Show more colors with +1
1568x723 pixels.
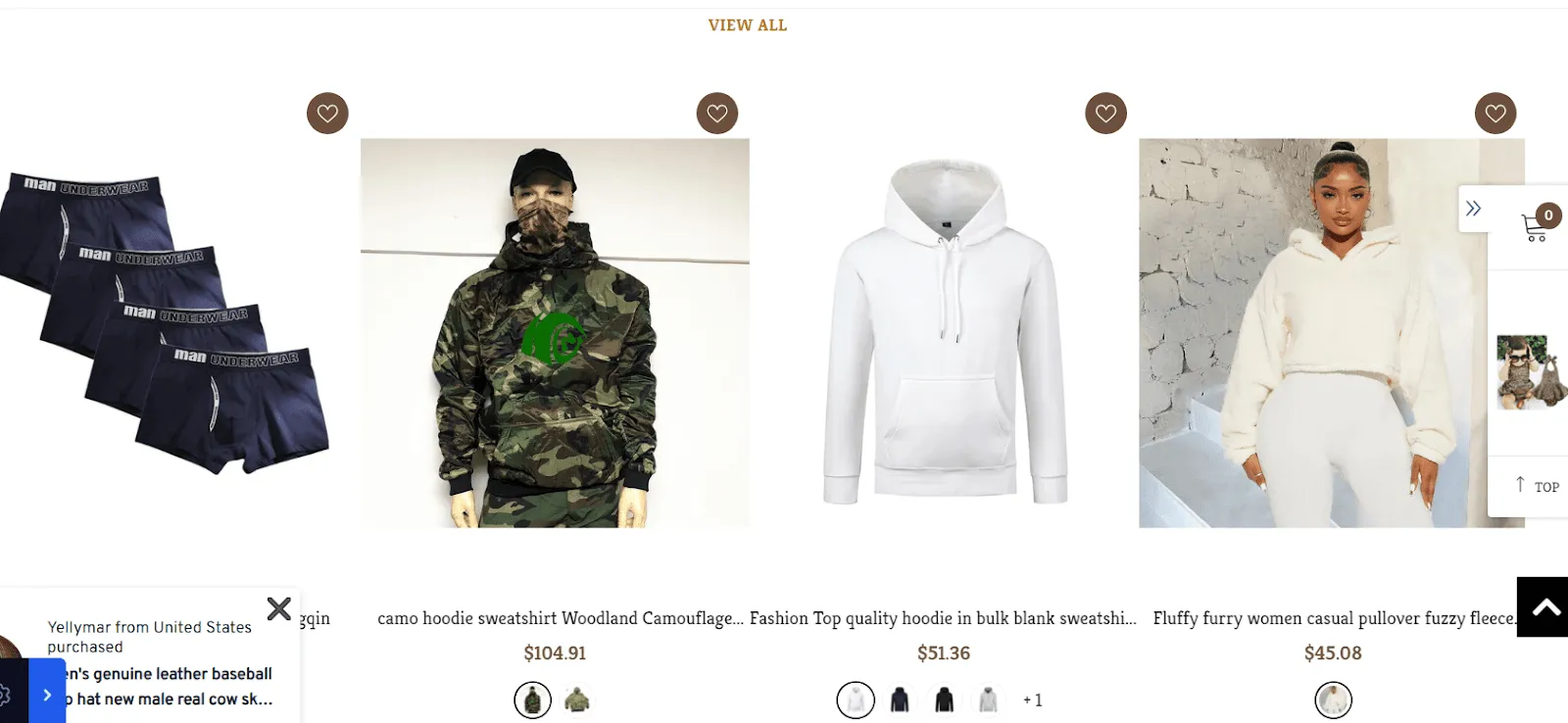(1032, 699)
